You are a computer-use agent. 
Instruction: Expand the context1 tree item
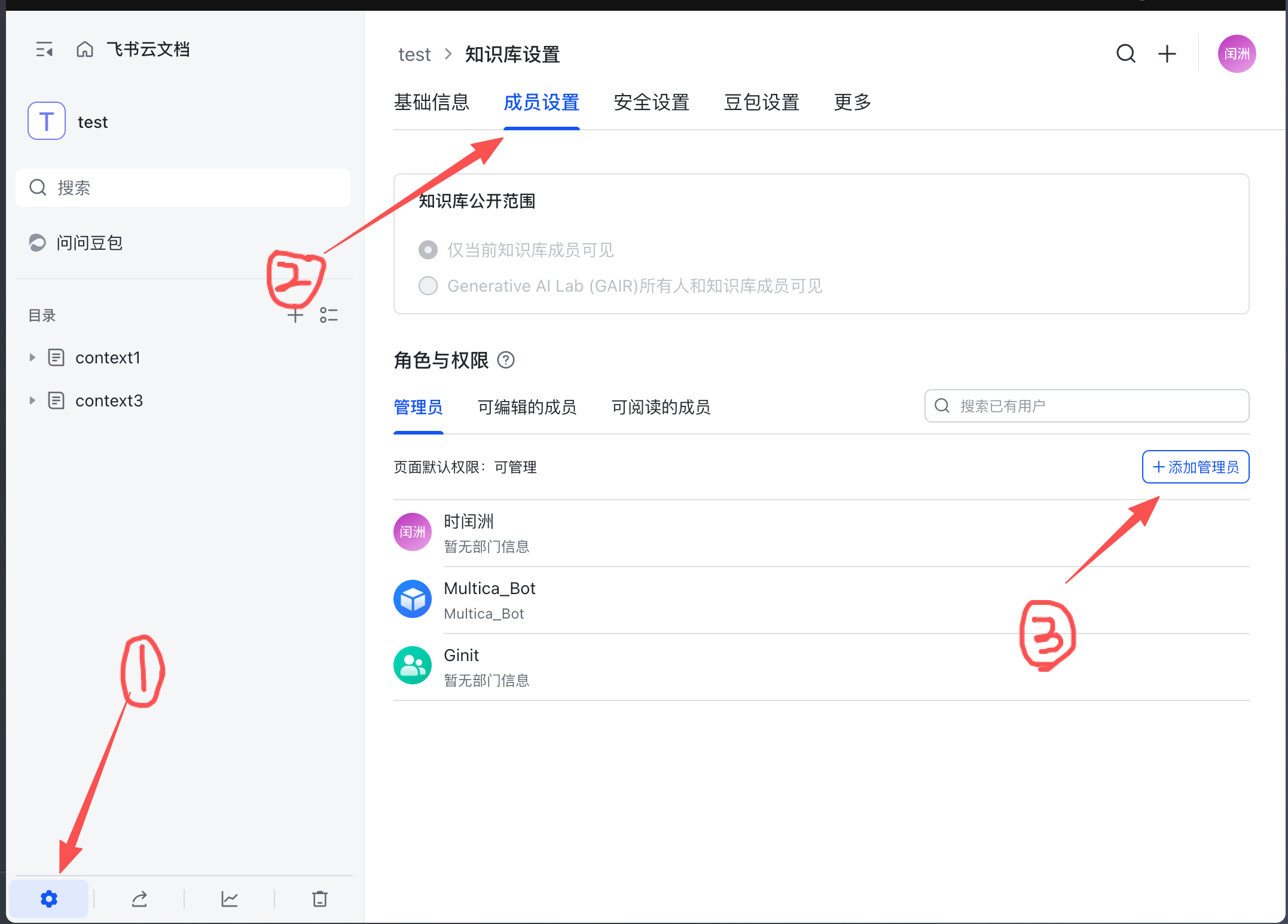(x=32, y=357)
